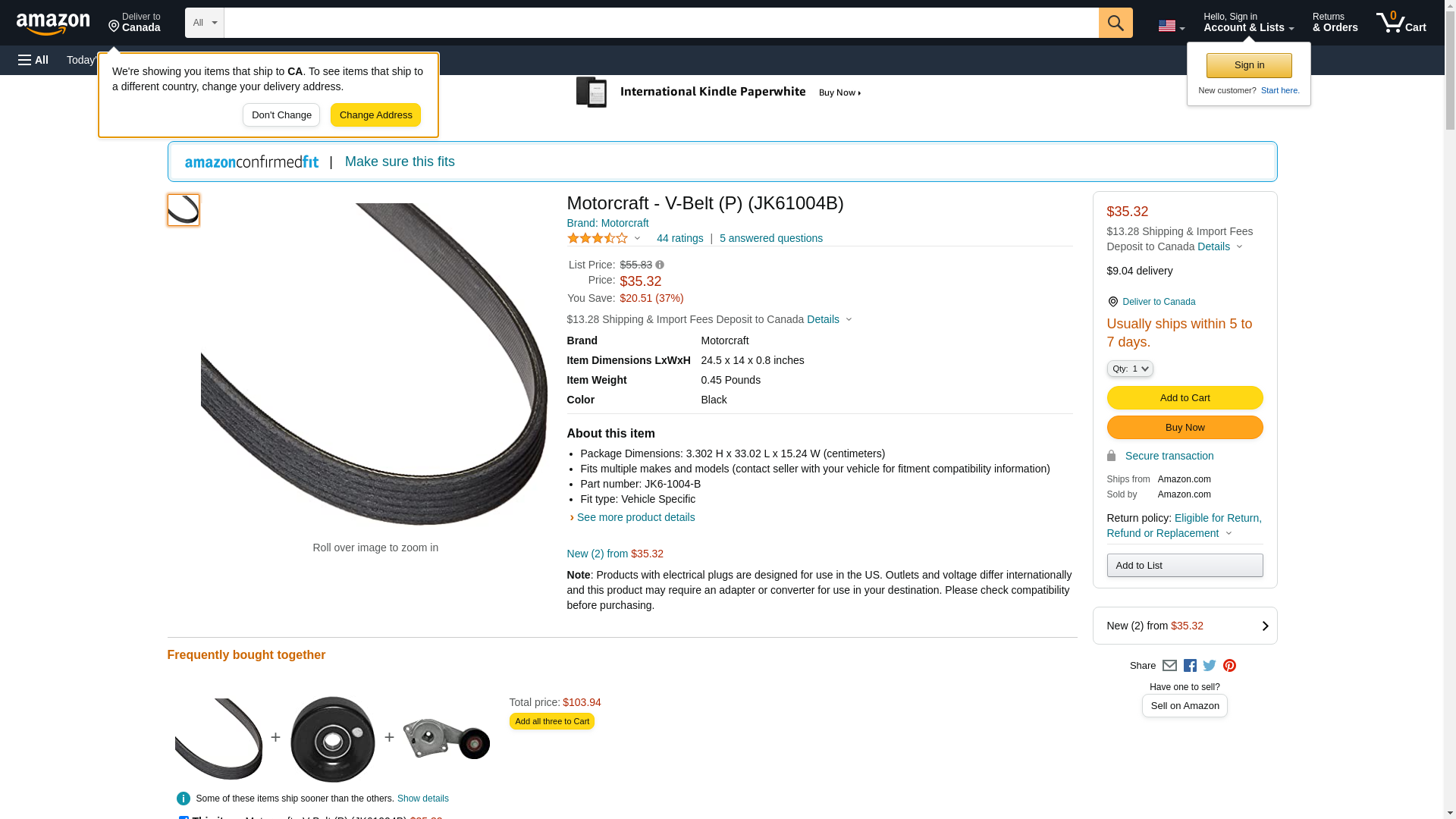The width and height of the screenshot is (1456, 819).
Task: Click the Change Address button
Action: [x=375, y=115]
